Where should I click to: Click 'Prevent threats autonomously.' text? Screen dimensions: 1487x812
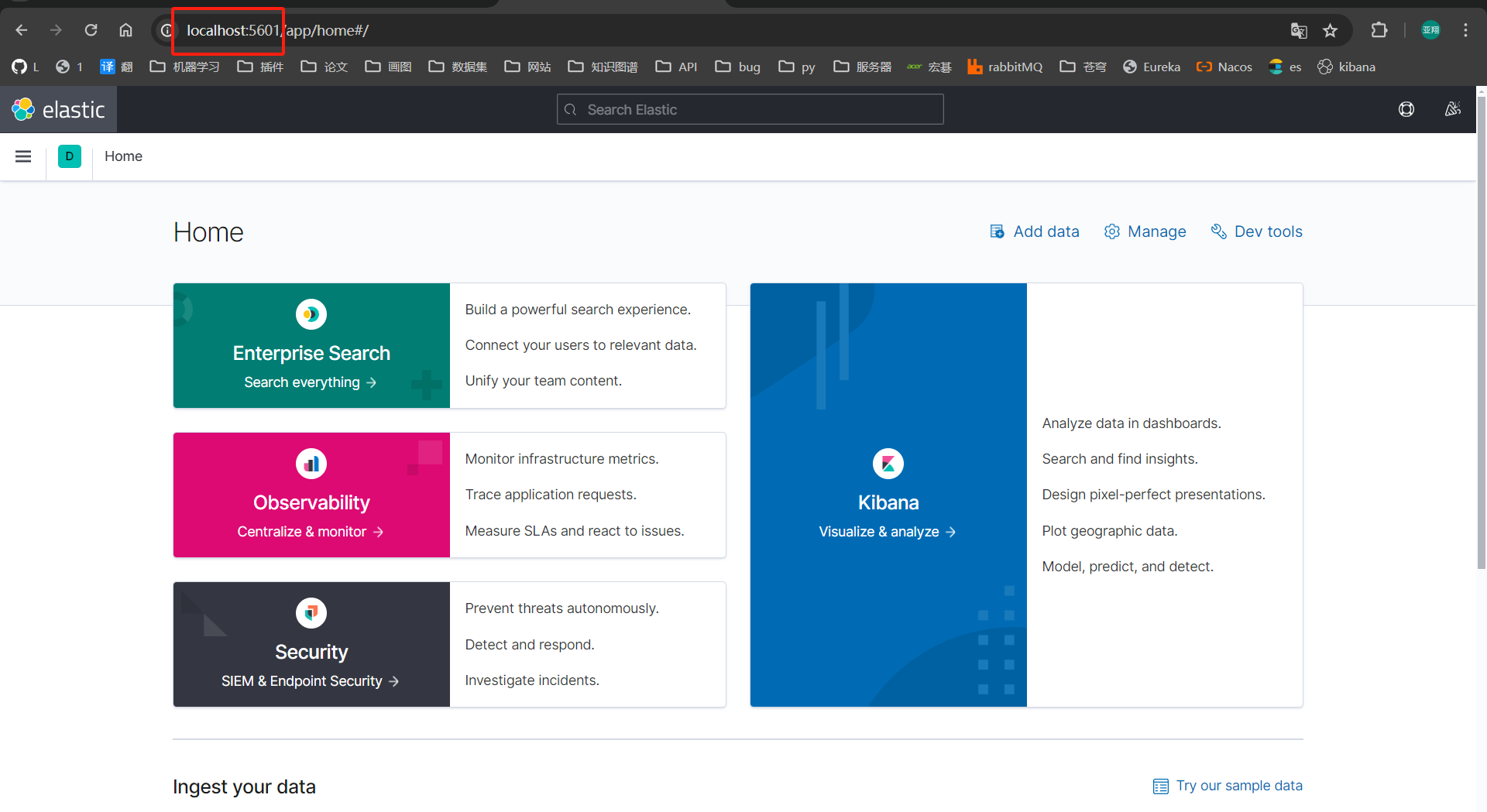coord(561,608)
